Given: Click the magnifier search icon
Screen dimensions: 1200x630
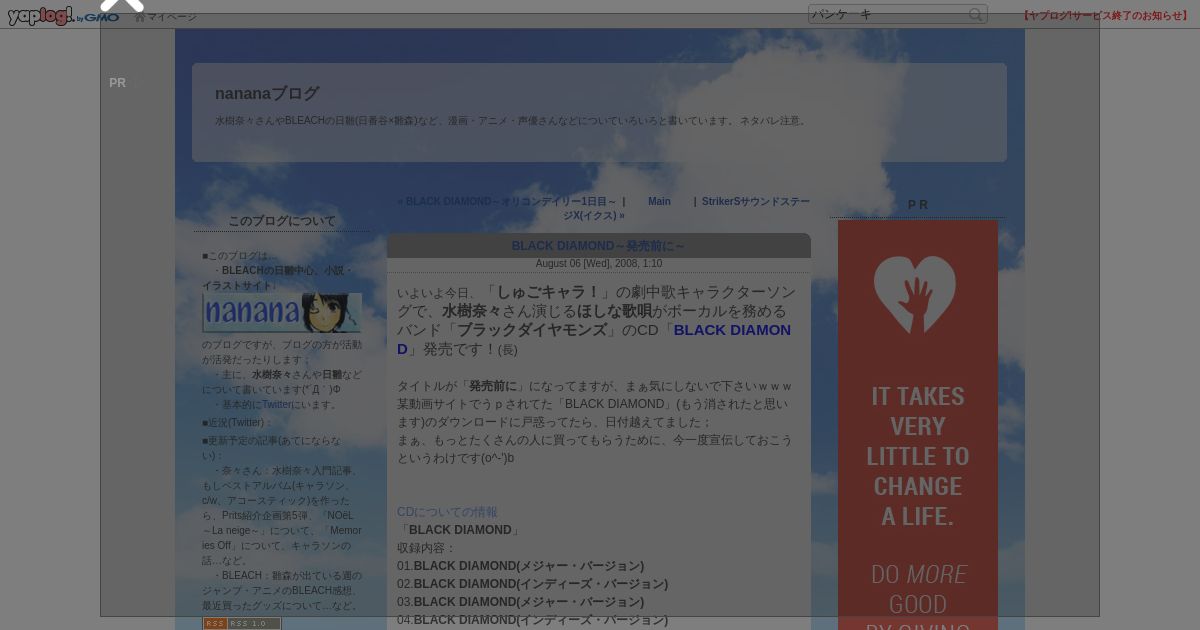Looking at the screenshot, I should pos(976,14).
